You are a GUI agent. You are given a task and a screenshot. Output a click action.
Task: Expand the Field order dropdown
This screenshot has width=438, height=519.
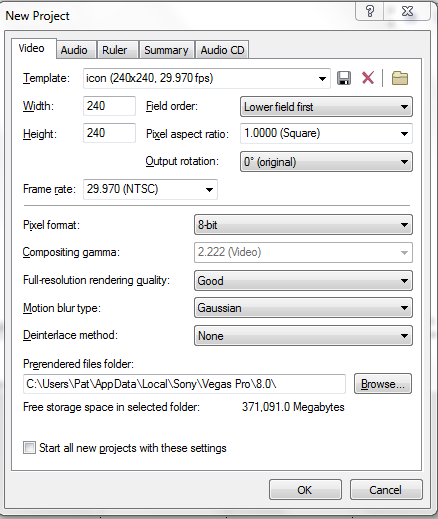click(x=326, y=107)
